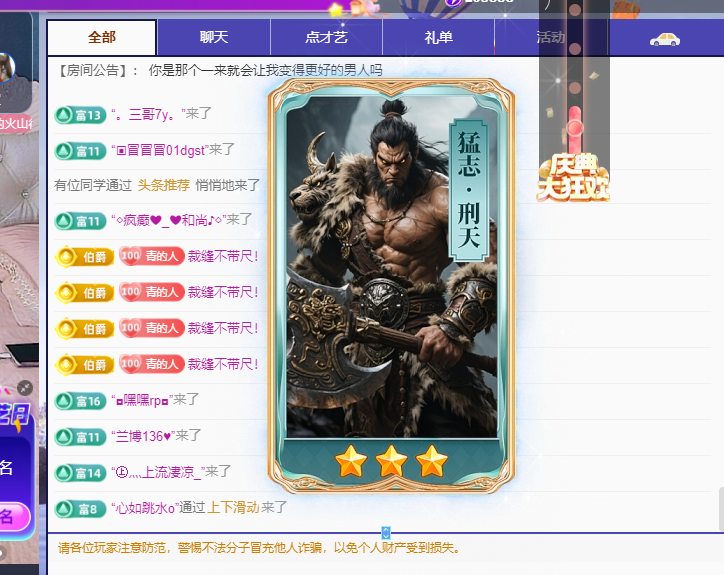Open the 点才艺 tab

[x=326, y=37]
